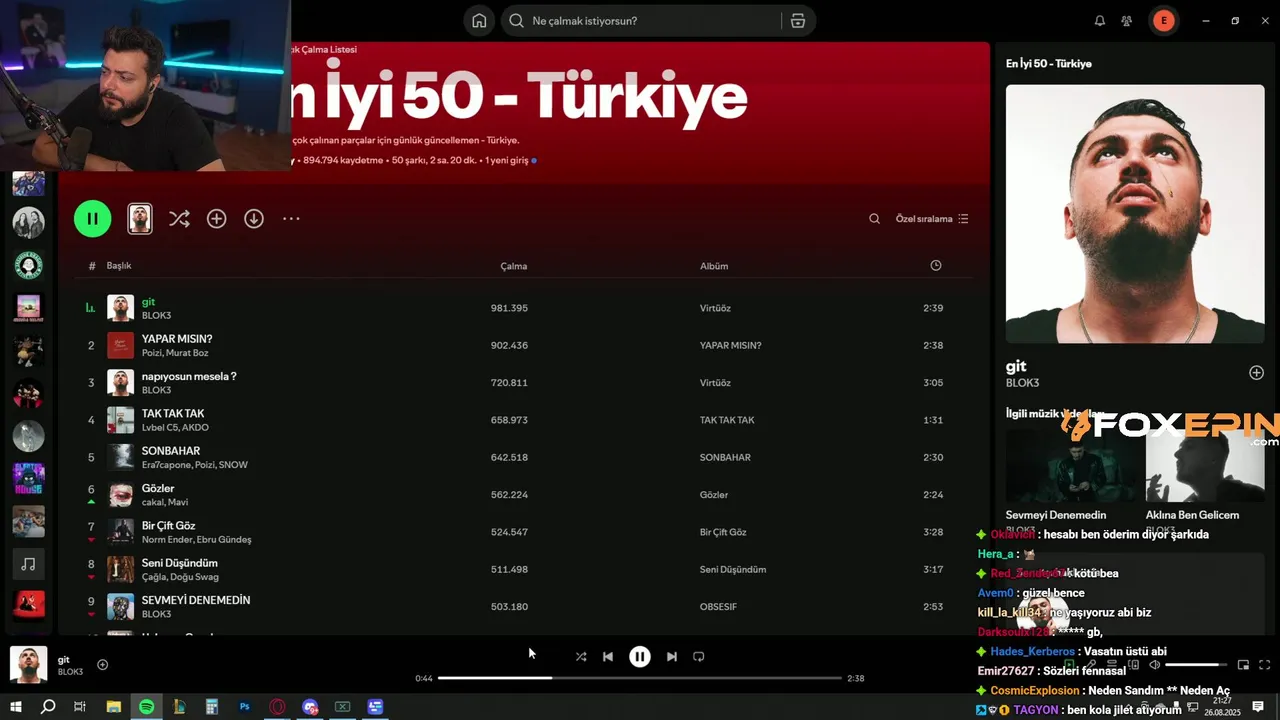Image resolution: width=1280 pixels, height=720 pixels.
Task: Open artist 'Norm Ender, Ebru Gündeş'
Action: pos(197,540)
